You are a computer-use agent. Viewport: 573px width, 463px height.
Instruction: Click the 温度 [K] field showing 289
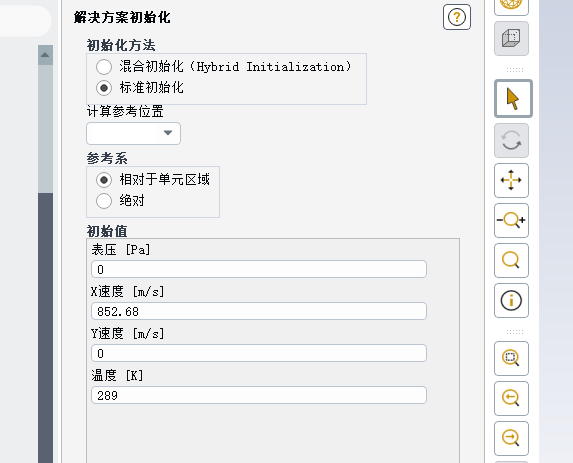259,395
